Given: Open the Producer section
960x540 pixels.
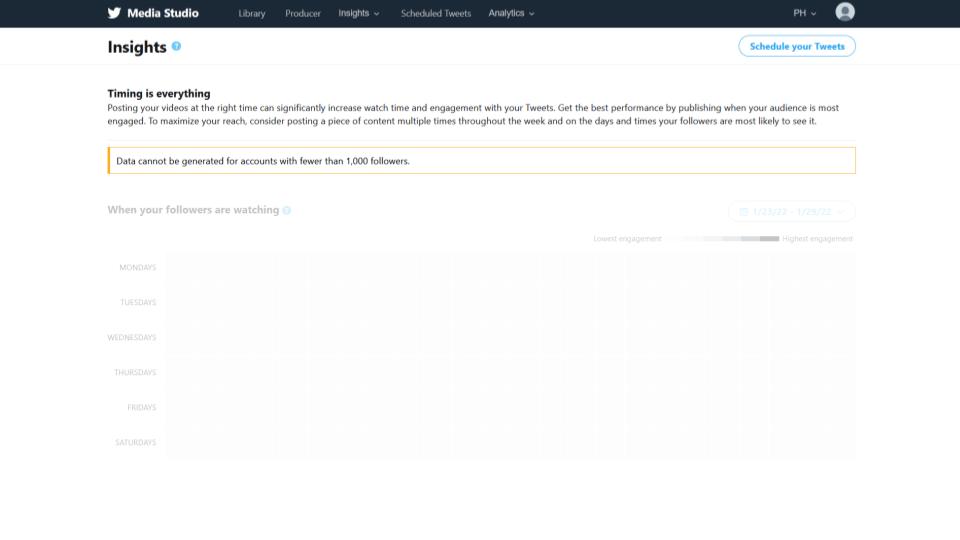Looking at the screenshot, I should (302, 13).
